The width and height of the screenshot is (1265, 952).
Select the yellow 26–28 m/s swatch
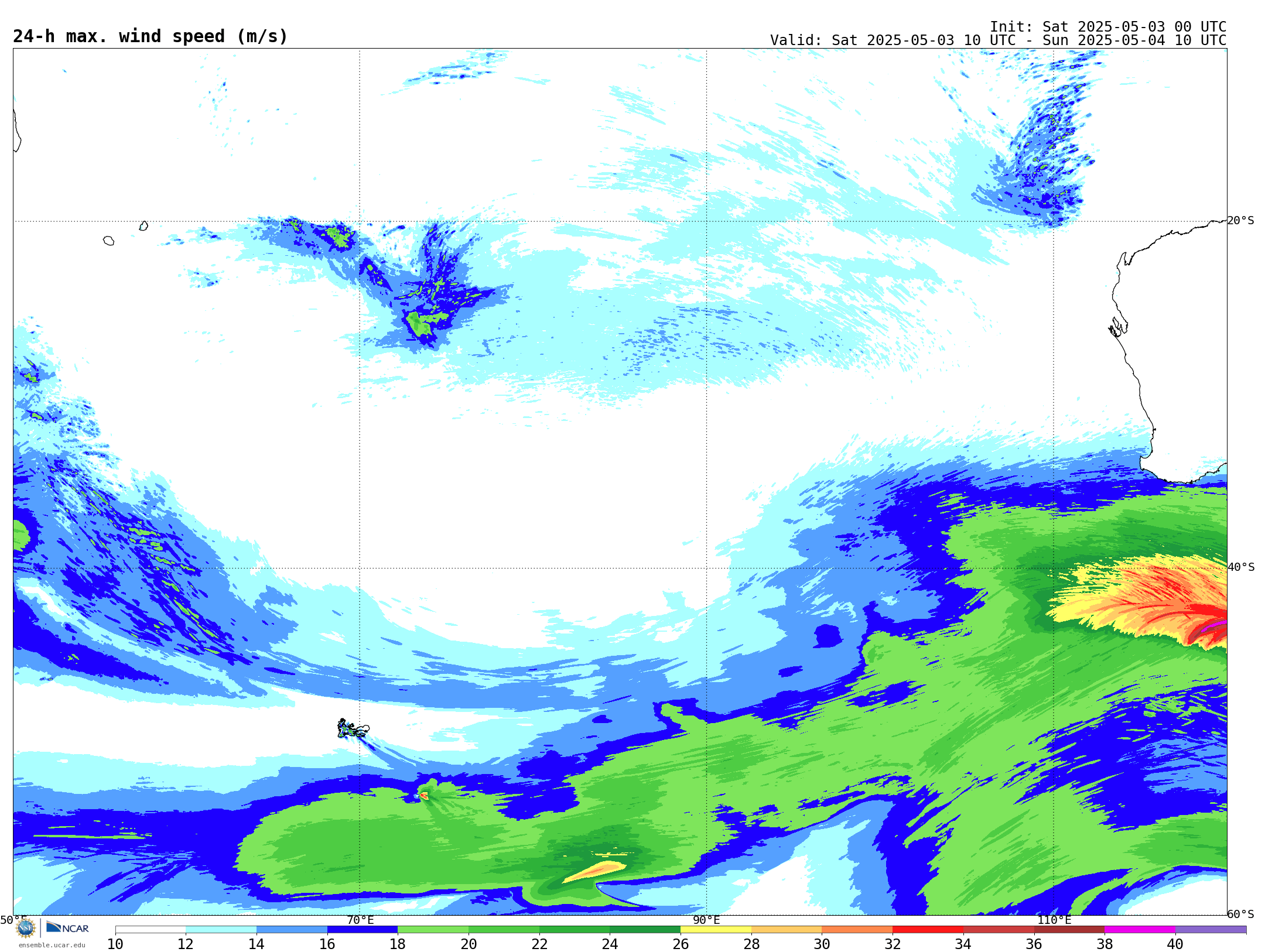(716, 930)
